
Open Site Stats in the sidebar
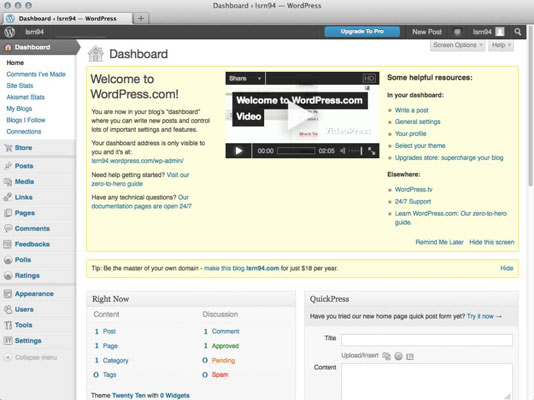point(20,85)
